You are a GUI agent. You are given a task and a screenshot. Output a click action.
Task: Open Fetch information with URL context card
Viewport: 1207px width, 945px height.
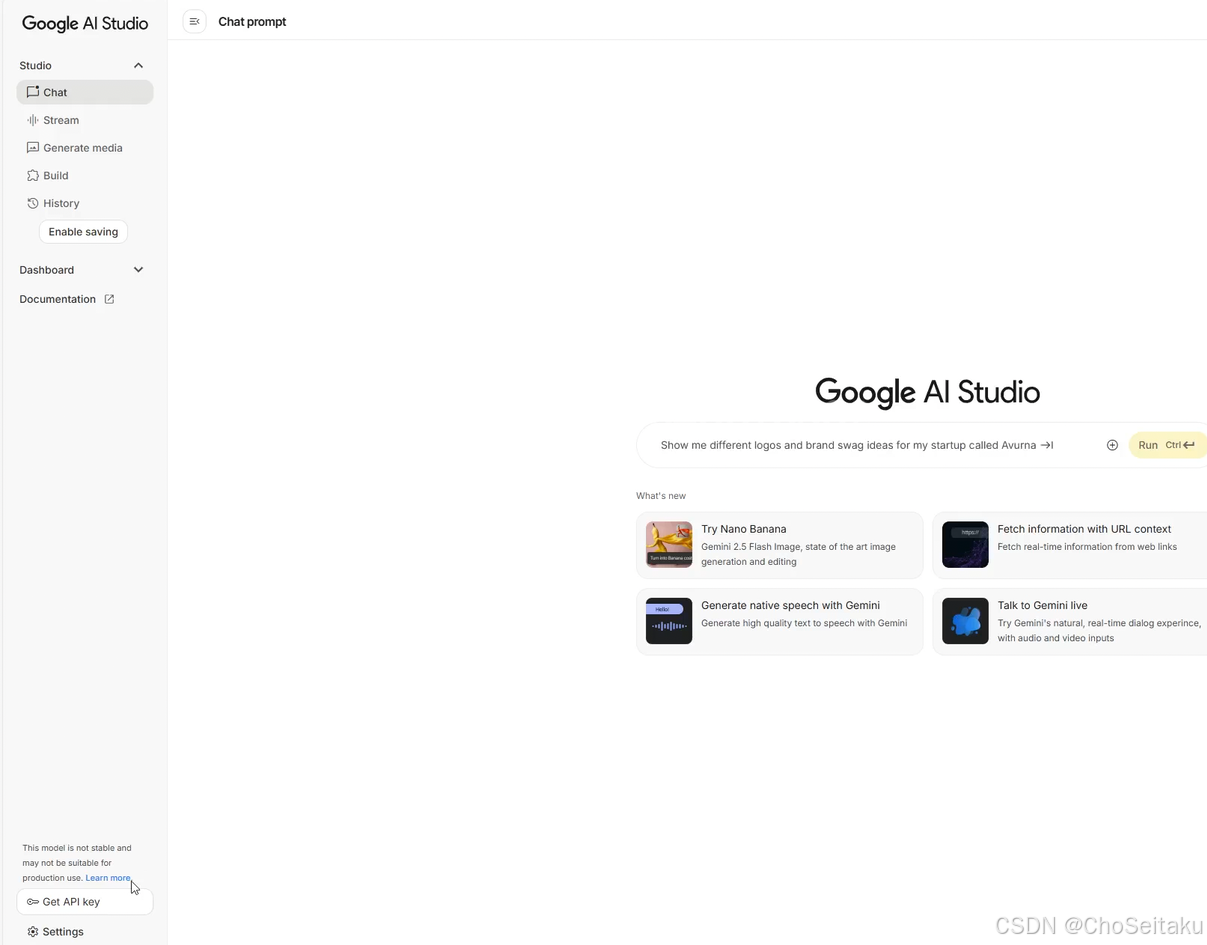point(1070,545)
